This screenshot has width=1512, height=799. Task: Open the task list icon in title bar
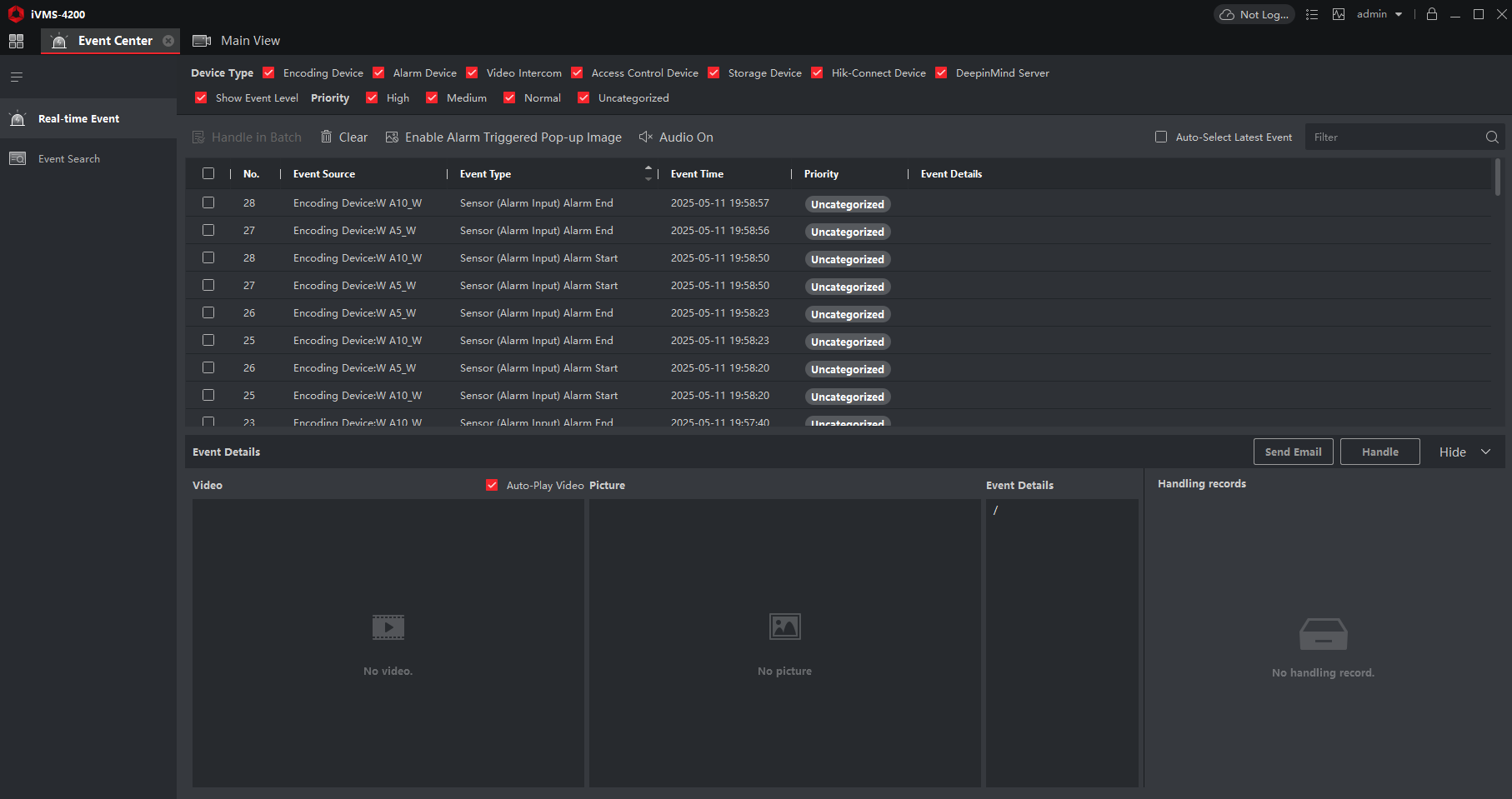point(1311,14)
